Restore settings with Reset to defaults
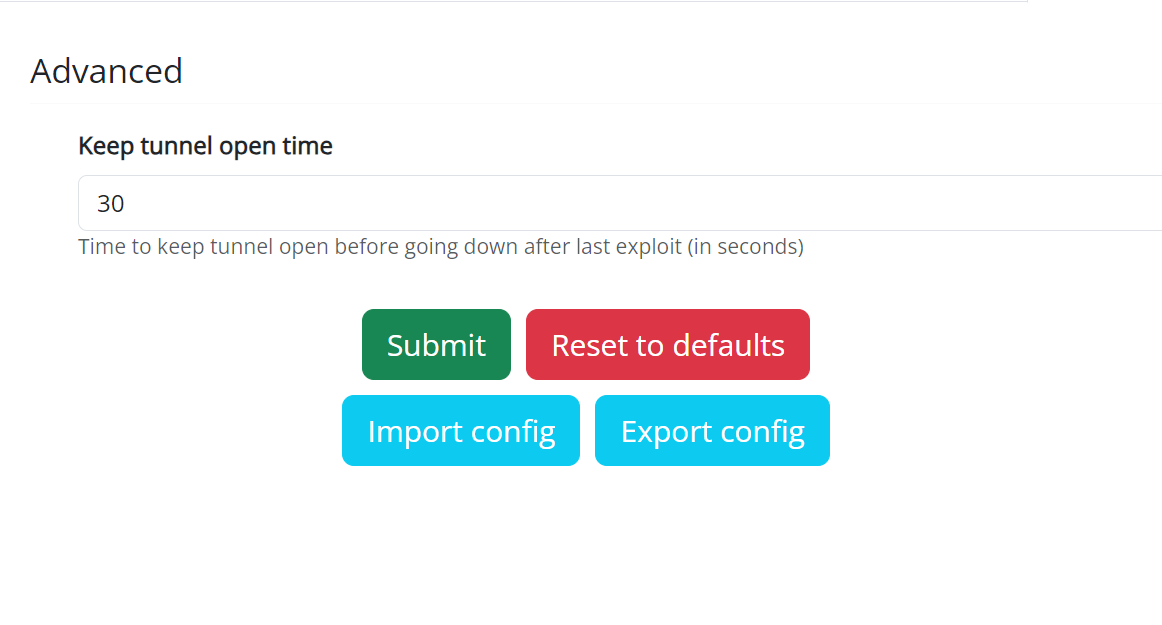 668,345
